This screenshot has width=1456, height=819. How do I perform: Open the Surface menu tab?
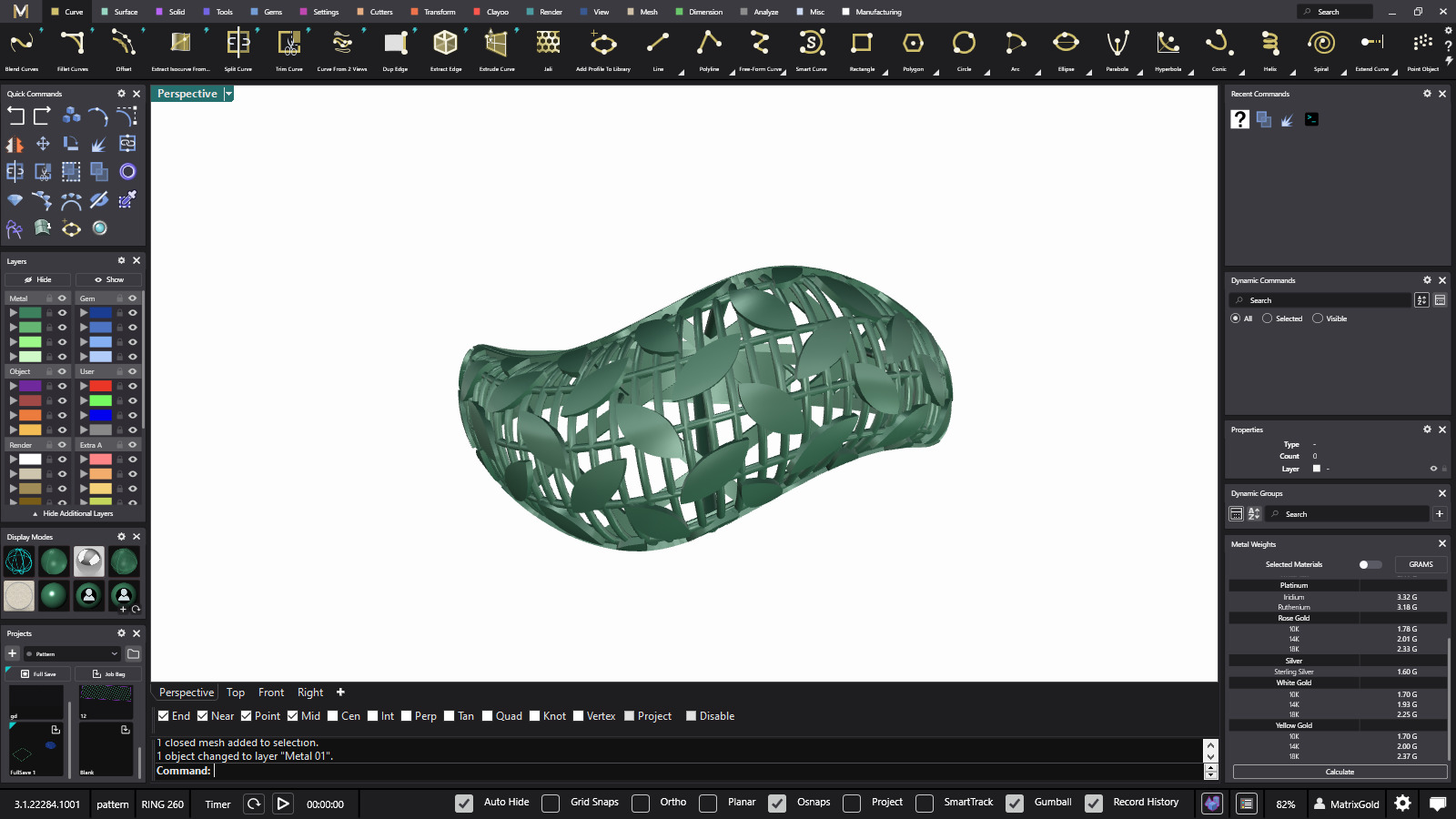pos(120,12)
